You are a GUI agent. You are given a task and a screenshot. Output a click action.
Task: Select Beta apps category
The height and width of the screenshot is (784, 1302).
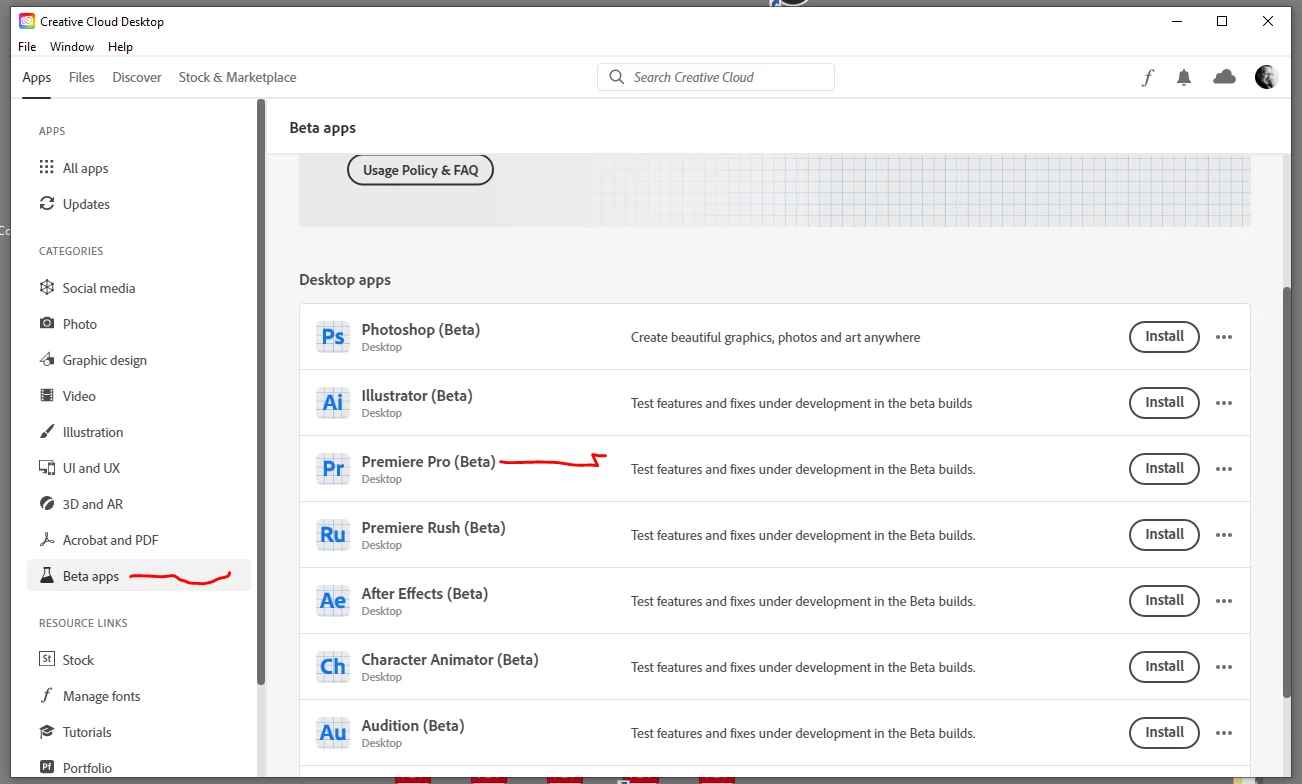(138, 576)
